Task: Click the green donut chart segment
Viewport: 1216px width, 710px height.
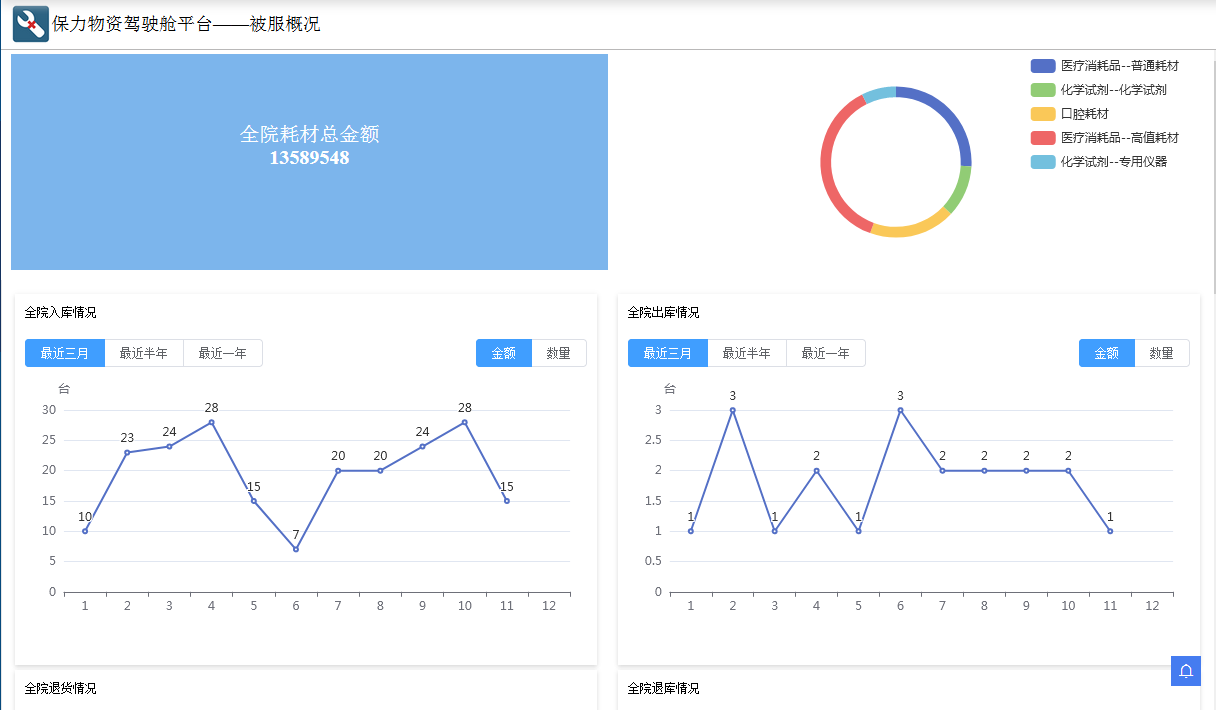Action: 961,189
